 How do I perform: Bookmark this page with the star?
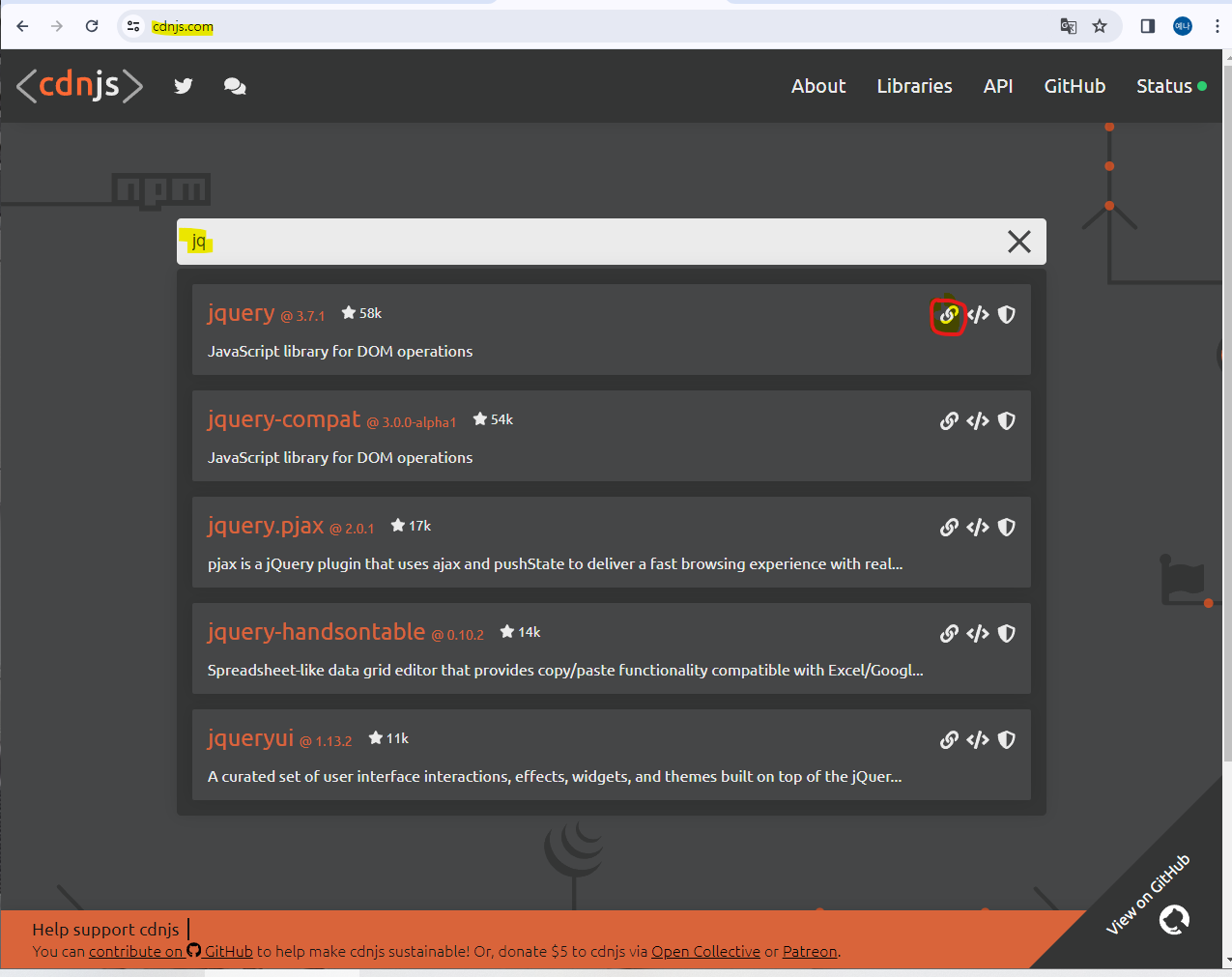pyautogui.click(x=1100, y=26)
